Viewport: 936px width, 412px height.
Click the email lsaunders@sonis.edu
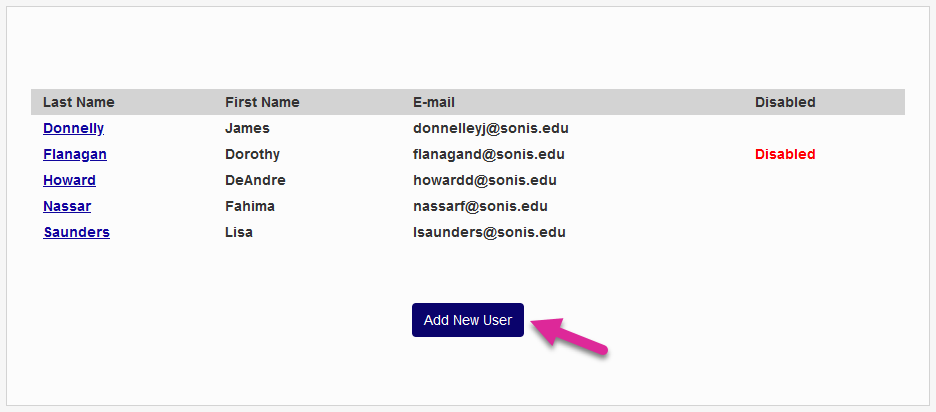[489, 232]
